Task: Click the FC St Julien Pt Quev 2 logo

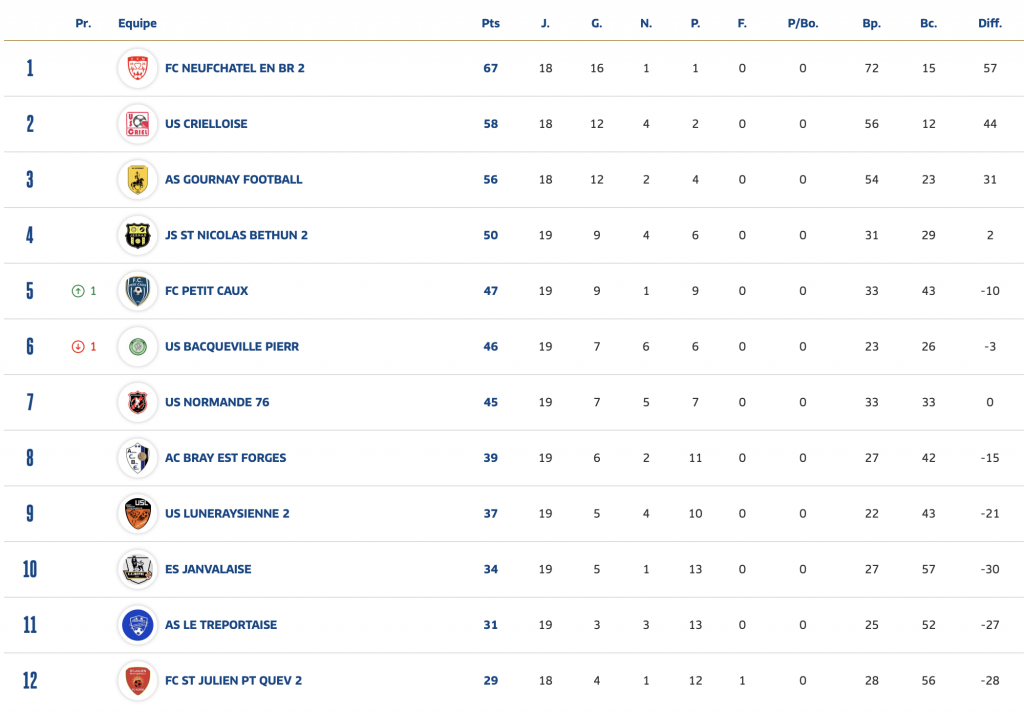Action: click(137, 681)
